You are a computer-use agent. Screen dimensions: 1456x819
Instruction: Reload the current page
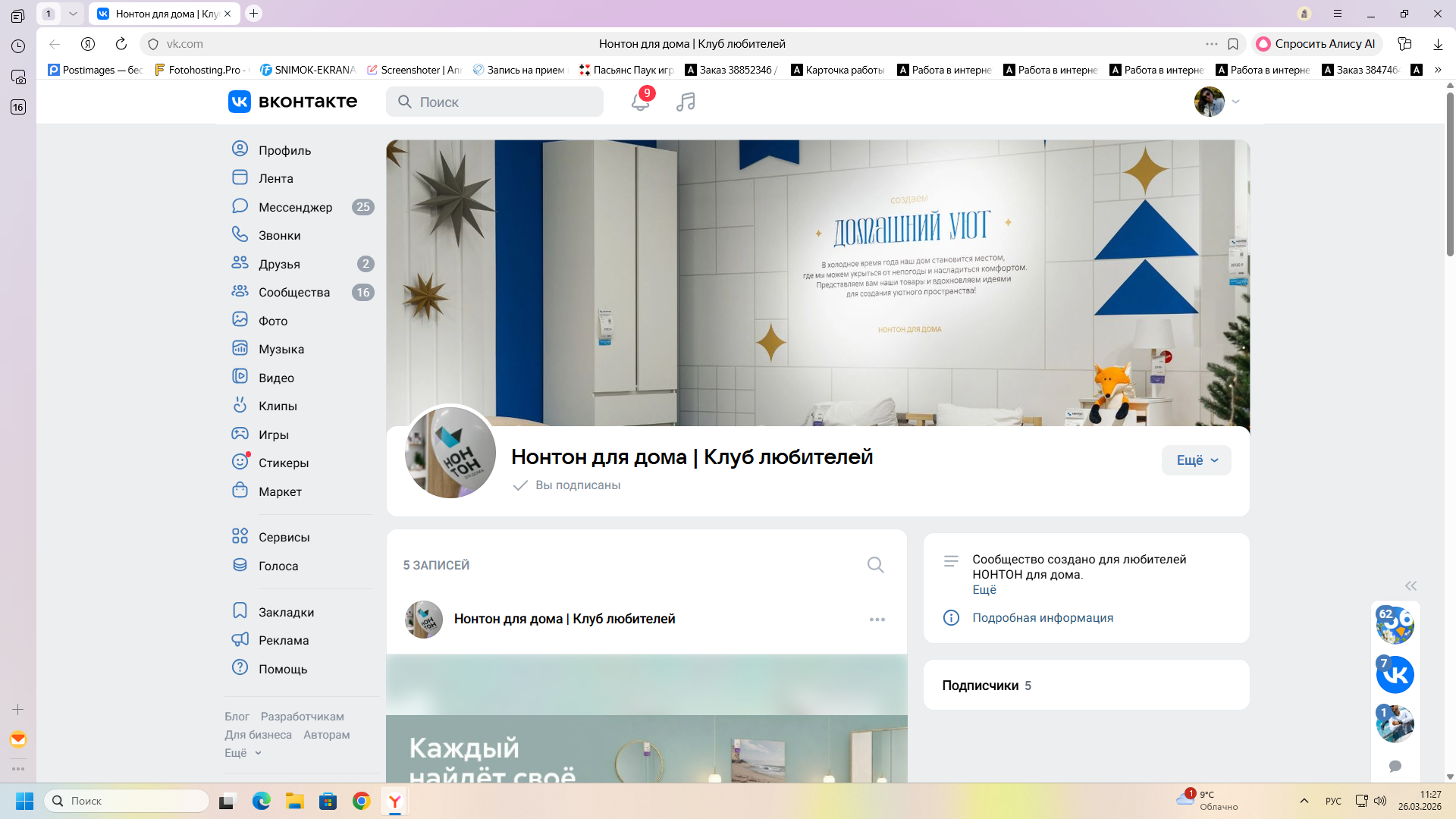coord(121,44)
